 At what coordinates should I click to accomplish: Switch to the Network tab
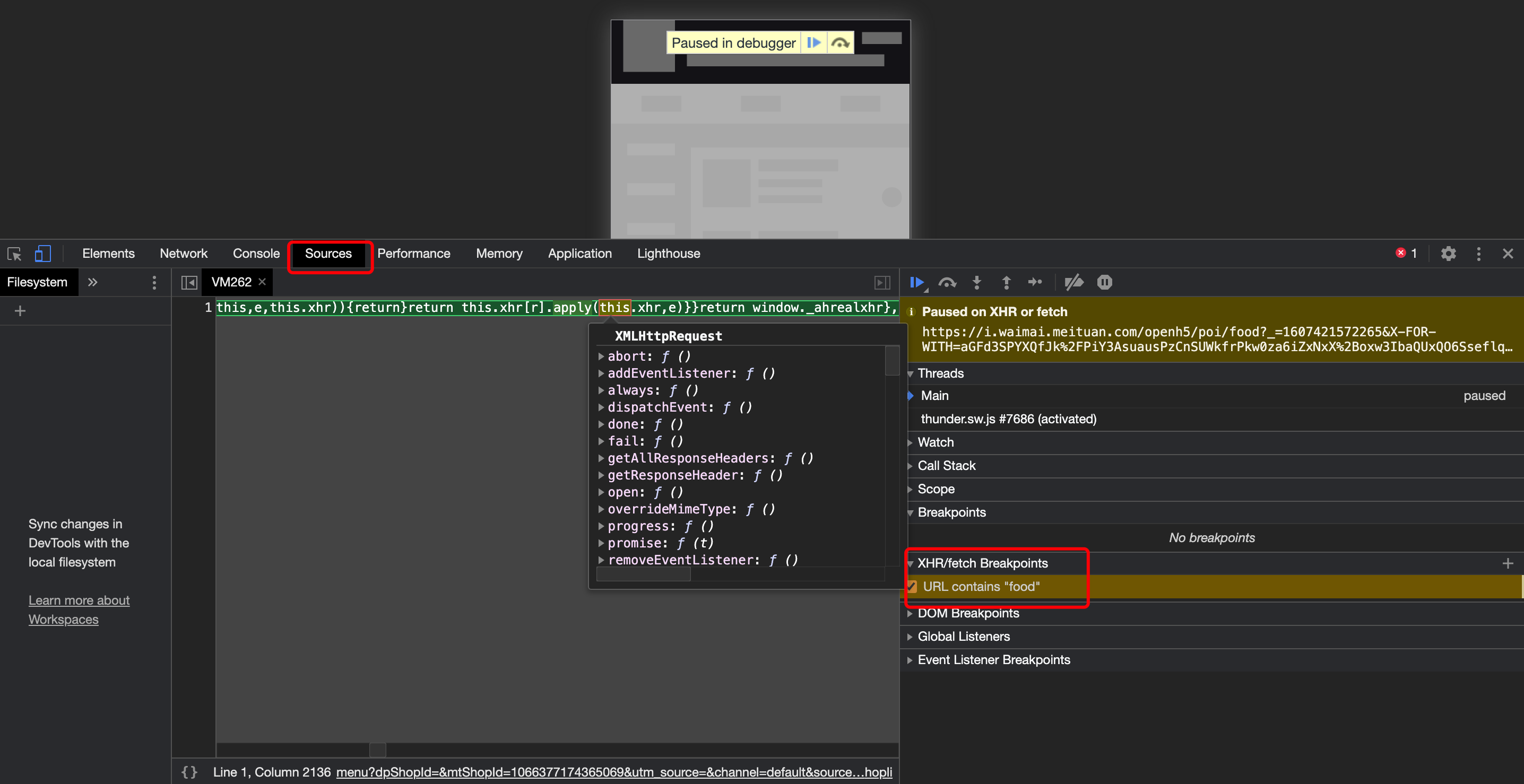[x=184, y=254]
